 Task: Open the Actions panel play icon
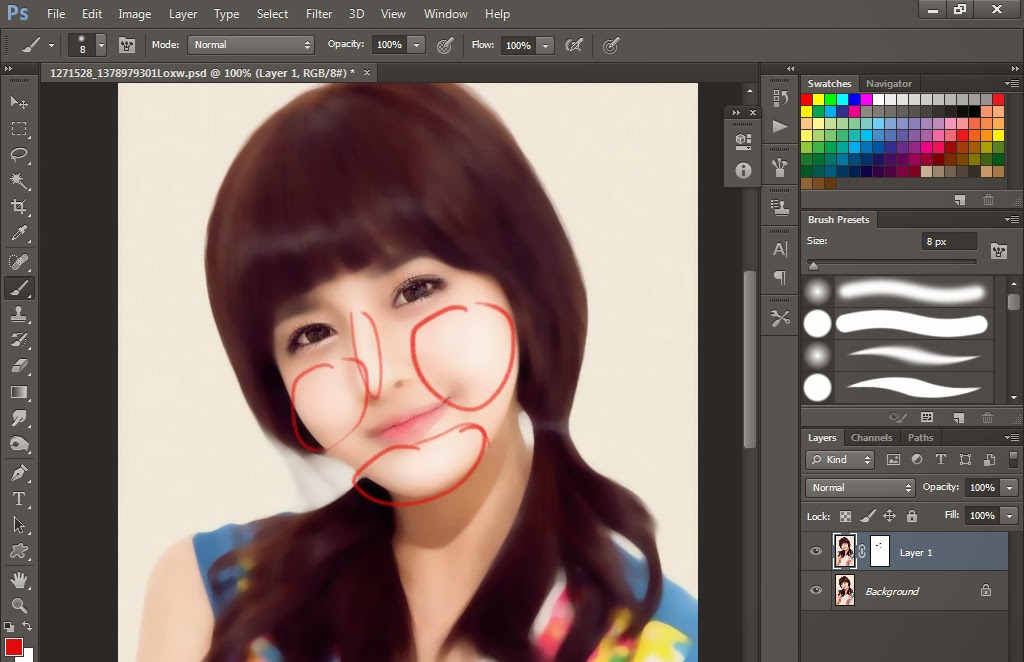coord(780,126)
